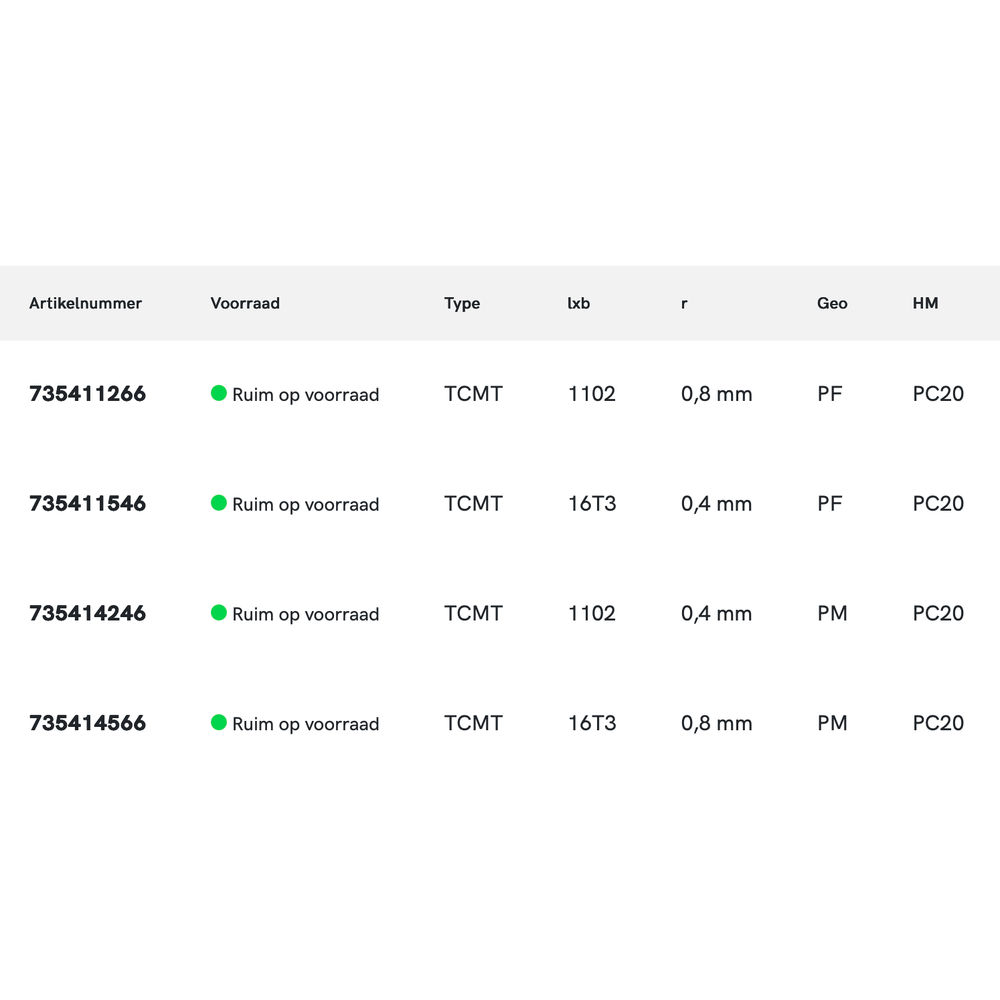Click the HM column header
1000x1000 pixels.
(x=926, y=303)
